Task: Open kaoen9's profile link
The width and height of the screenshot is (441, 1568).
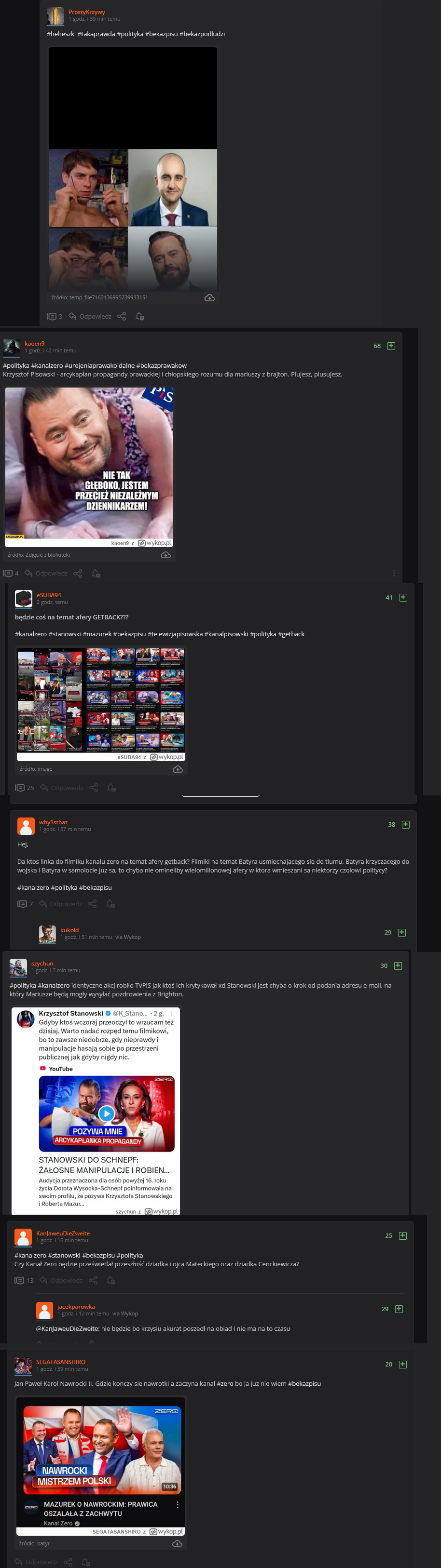Action: 34,343
